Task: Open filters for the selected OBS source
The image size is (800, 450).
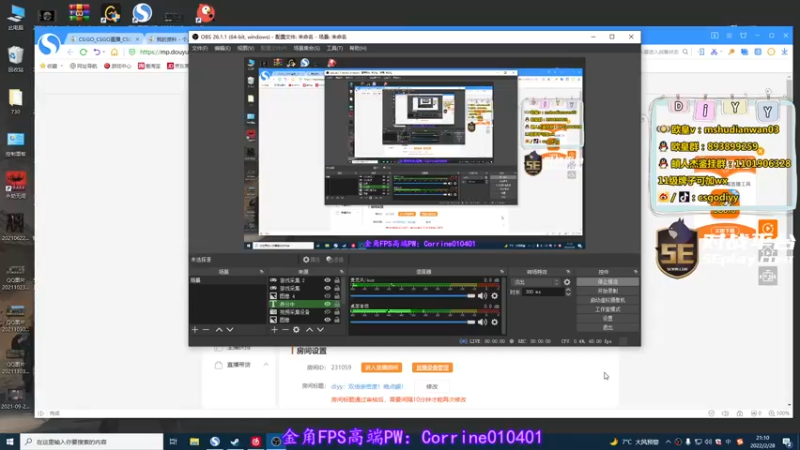Action: point(335,260)
